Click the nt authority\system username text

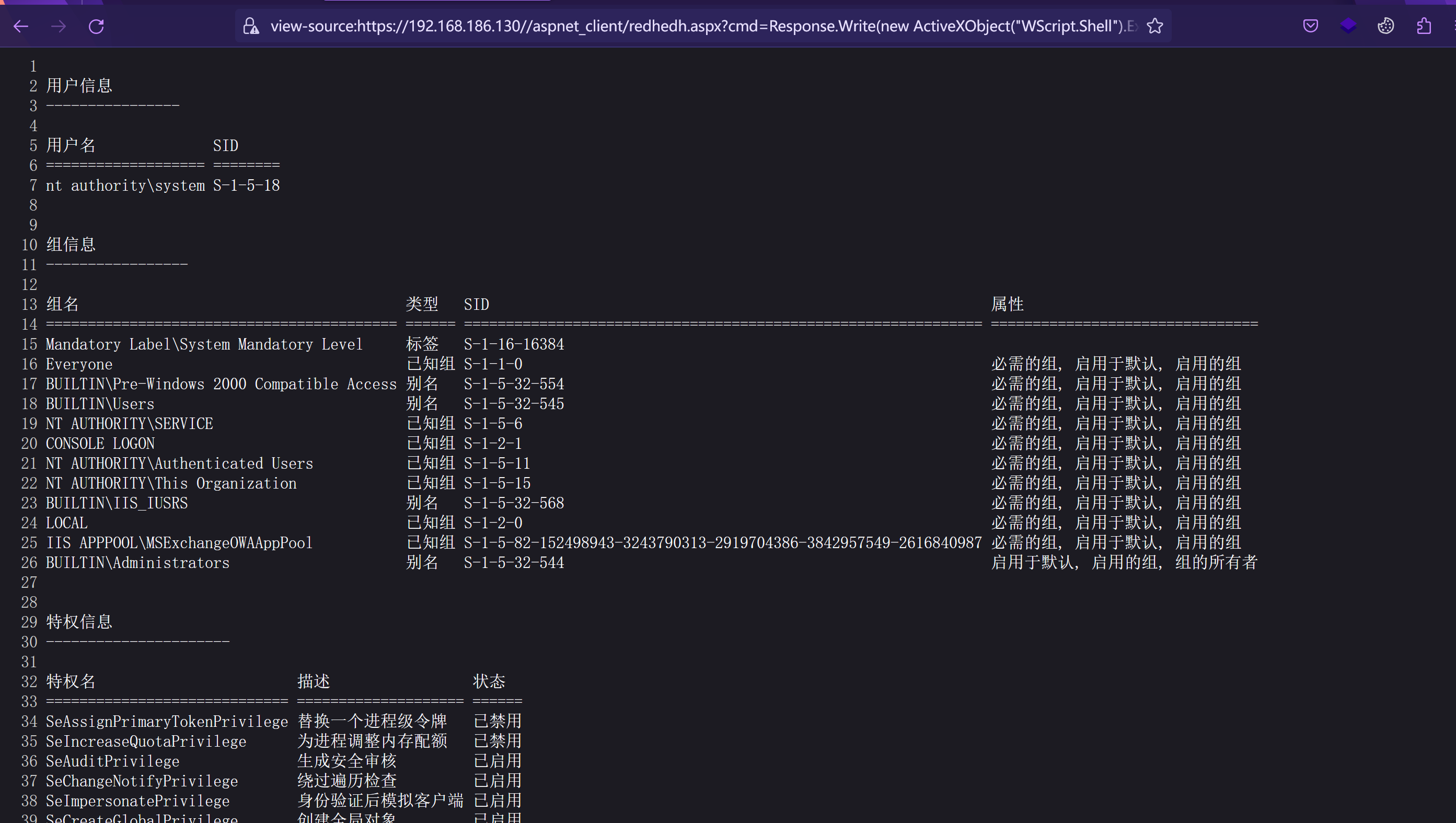125,186
